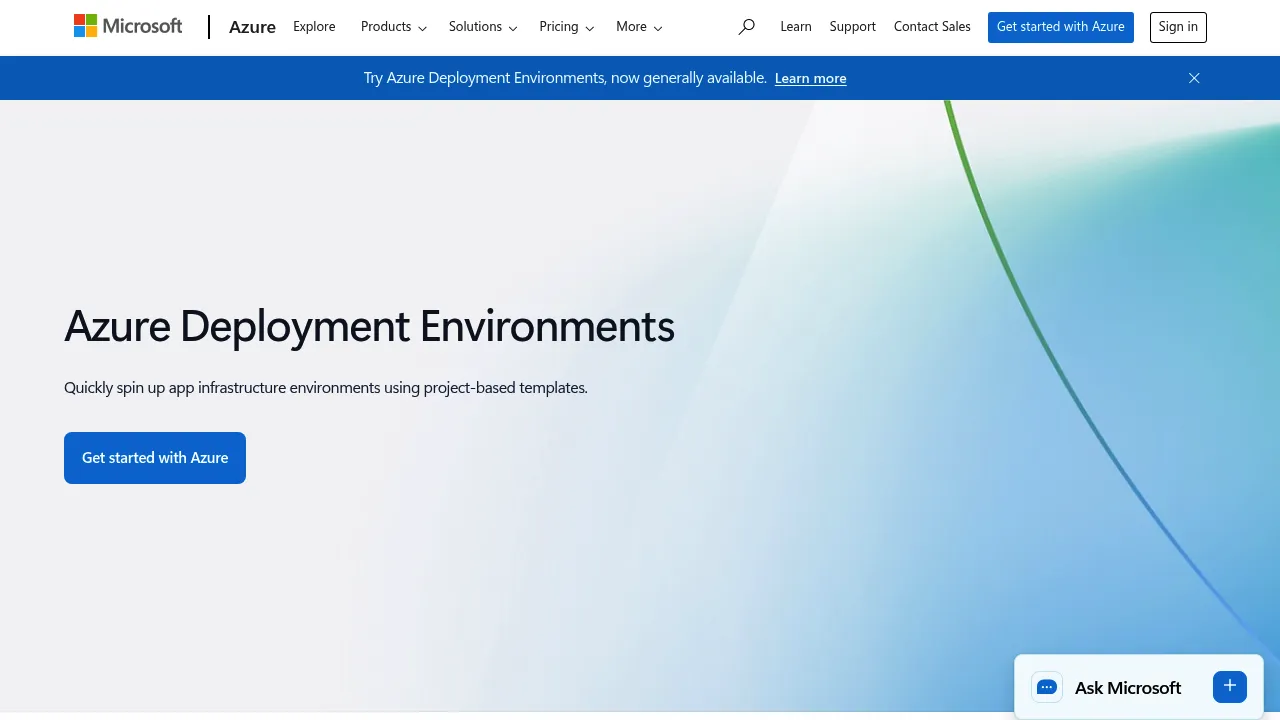Viewport: 1280px width, 720px height.
Task: Open the Azure home link
Action: coord(252,27)
